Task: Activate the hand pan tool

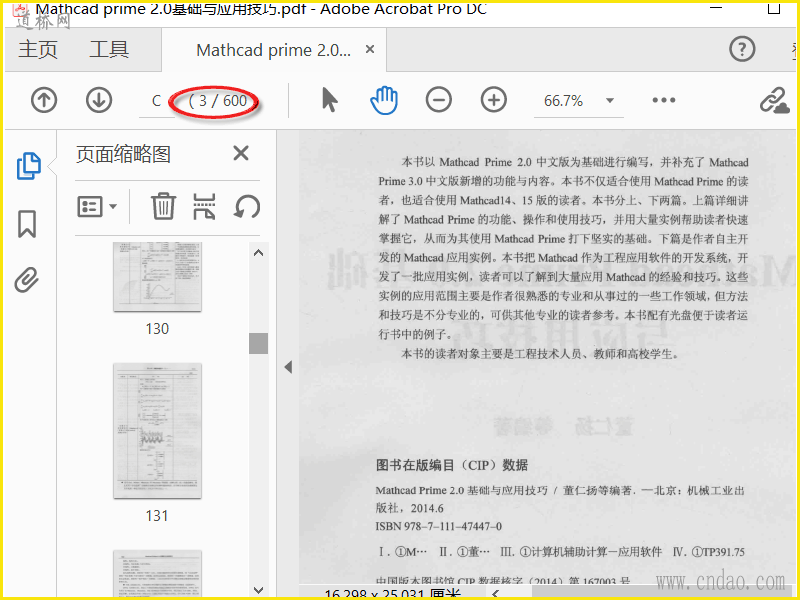Action: [384, 100]
